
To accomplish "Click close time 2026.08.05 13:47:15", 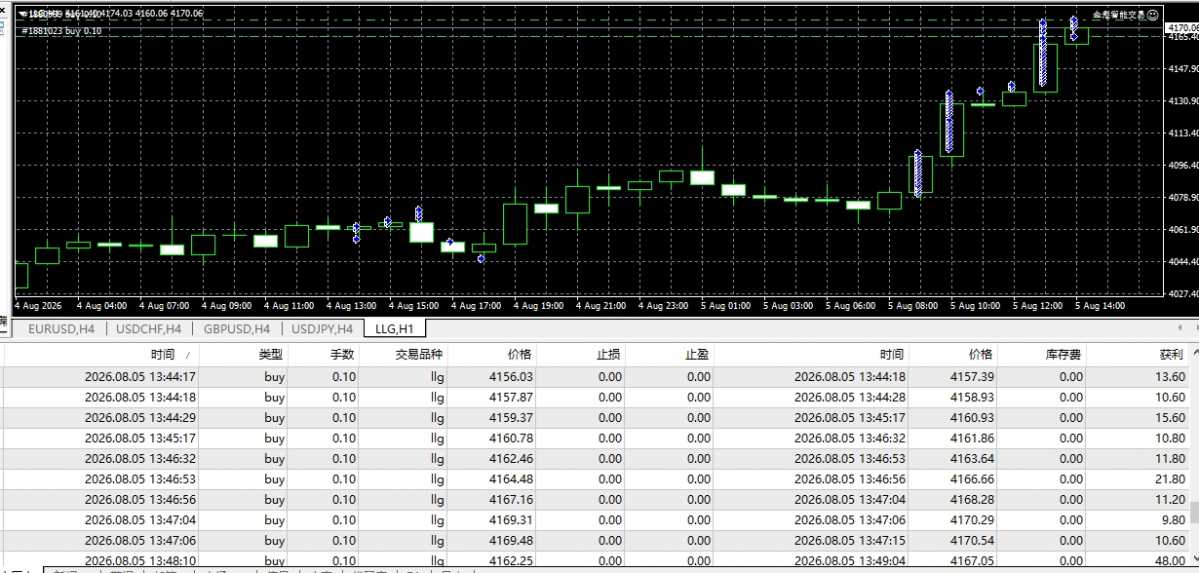I will (850, 541).
